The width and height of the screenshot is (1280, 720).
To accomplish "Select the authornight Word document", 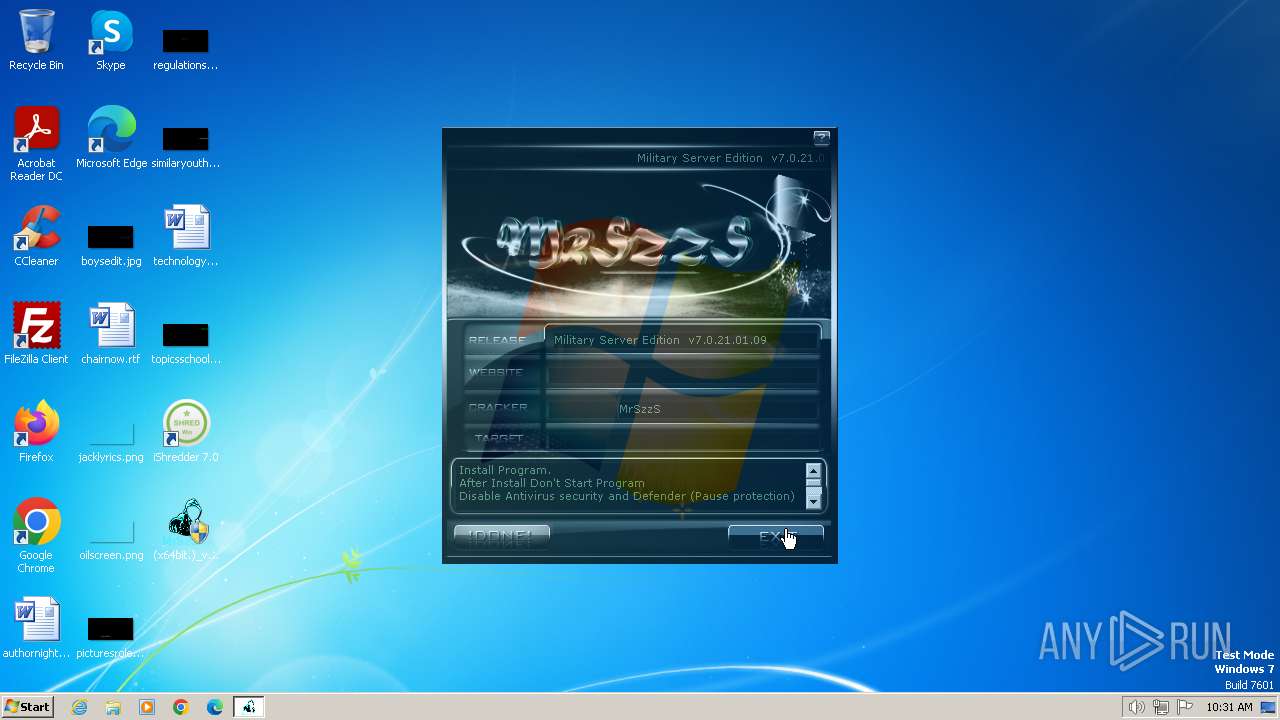I will (36, 628).
